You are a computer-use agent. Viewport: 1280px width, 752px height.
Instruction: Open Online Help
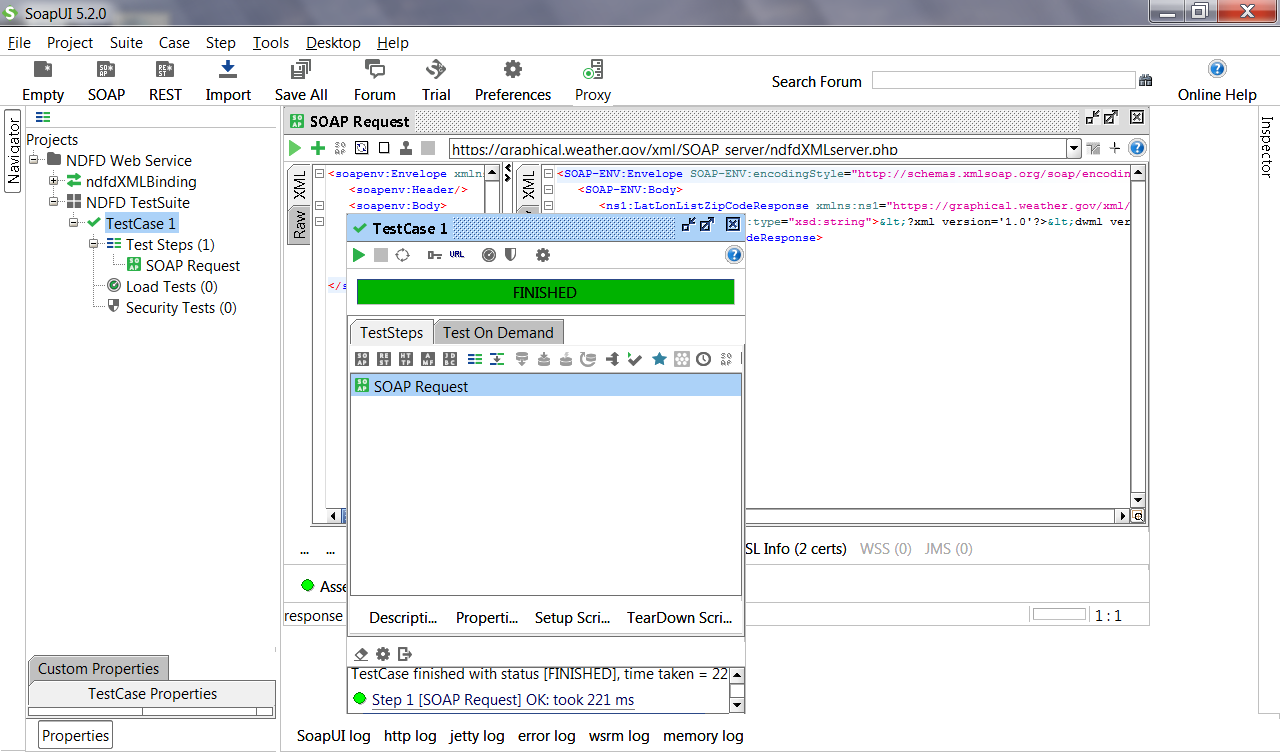tap(1216, 79)
